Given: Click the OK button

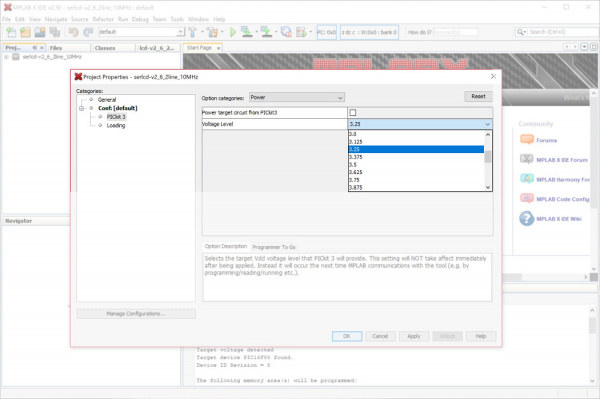Looking at the screenshot, I should click(347, 336).
